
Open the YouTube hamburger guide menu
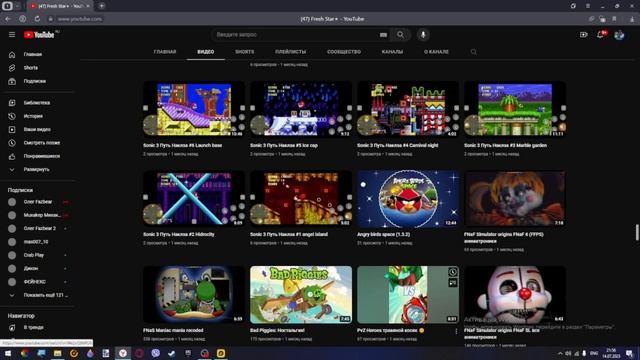click(x=12, y=35)
